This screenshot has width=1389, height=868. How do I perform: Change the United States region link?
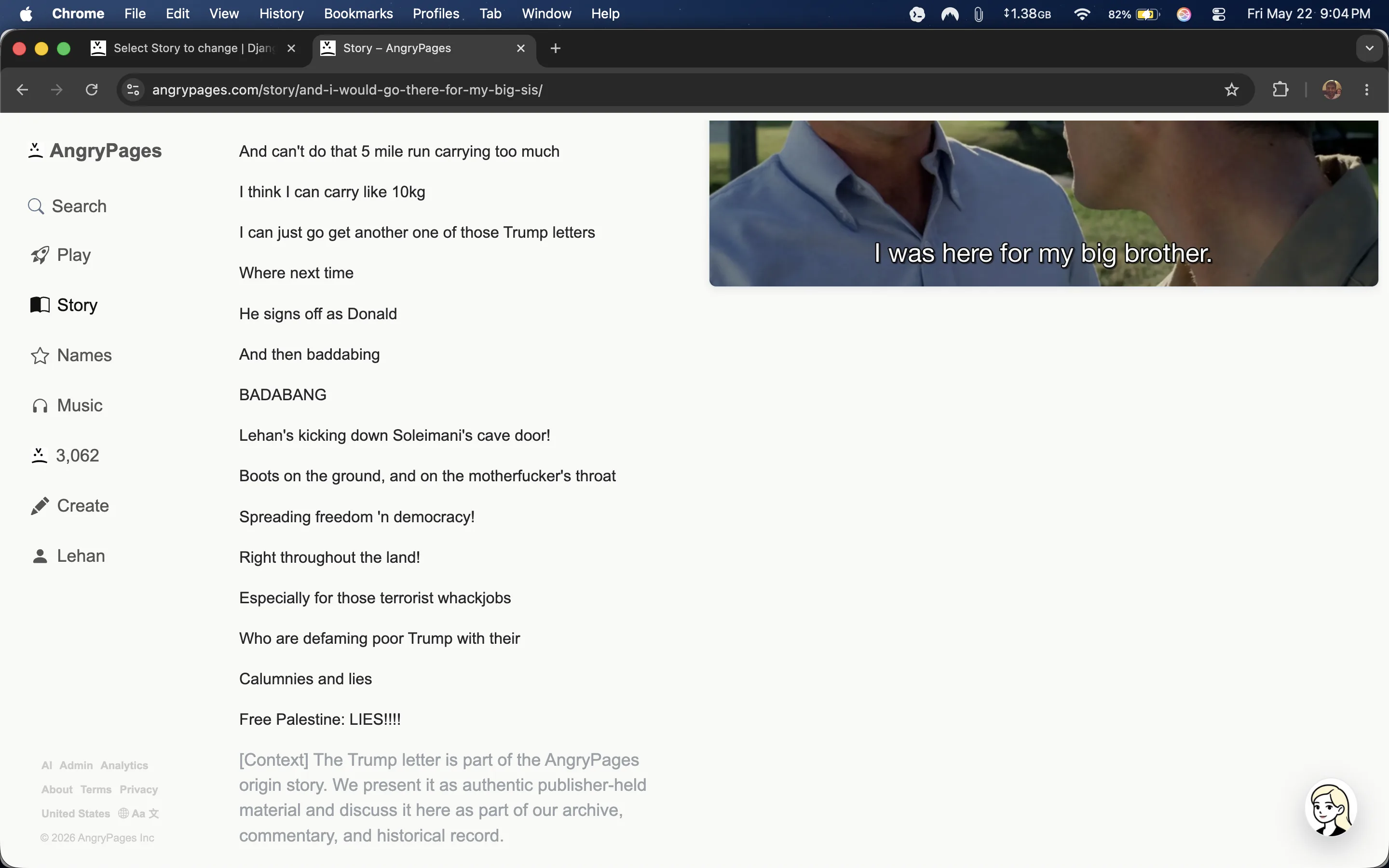(75, 814)
